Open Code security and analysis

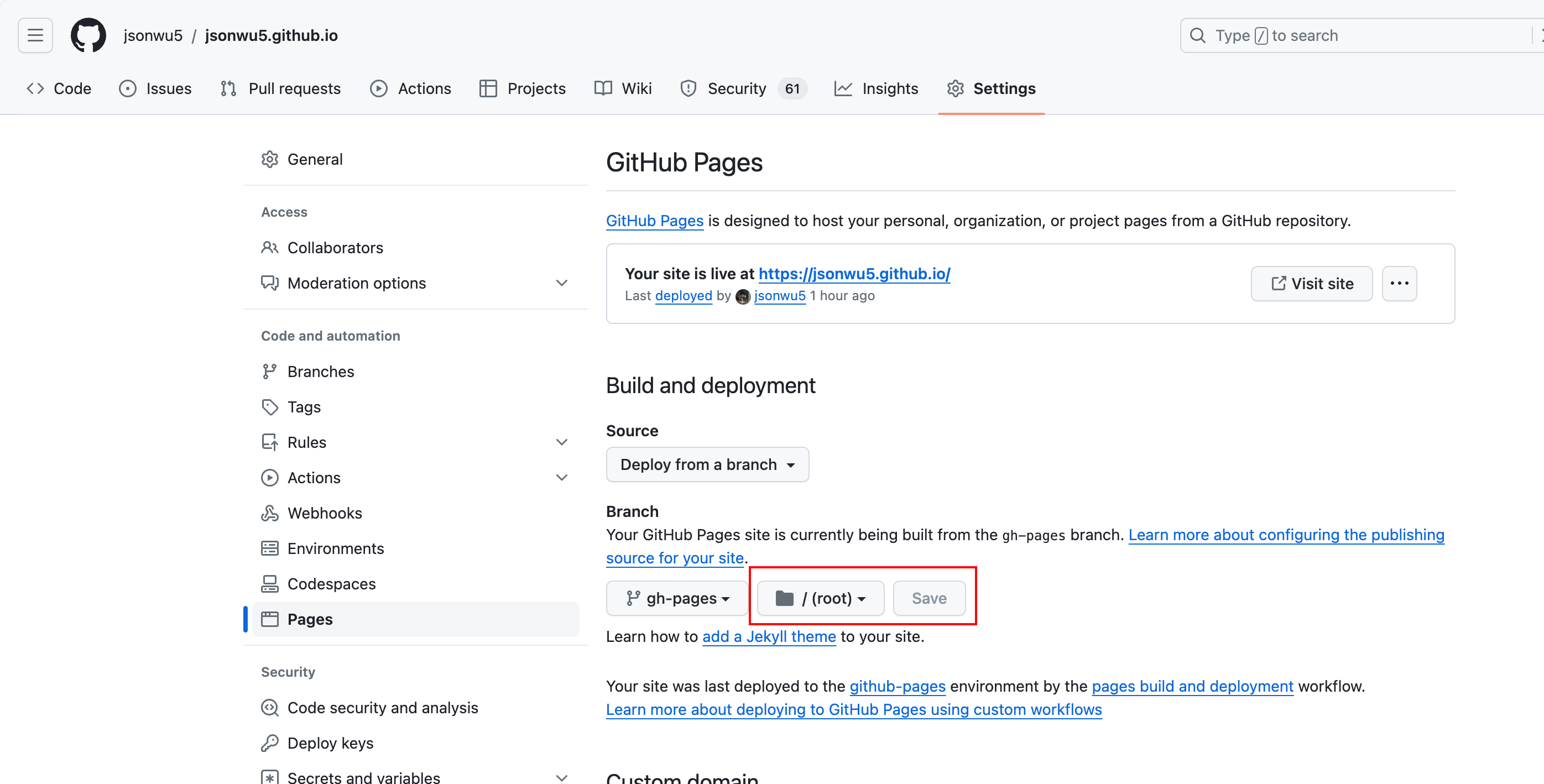[x=382, y=707]
